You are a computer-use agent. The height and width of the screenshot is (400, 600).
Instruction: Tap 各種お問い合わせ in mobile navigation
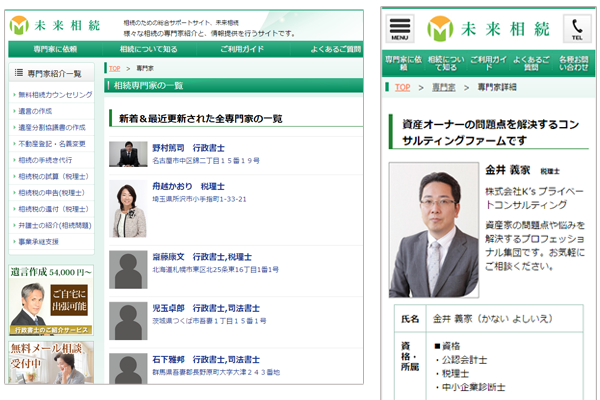pos(574,62)
